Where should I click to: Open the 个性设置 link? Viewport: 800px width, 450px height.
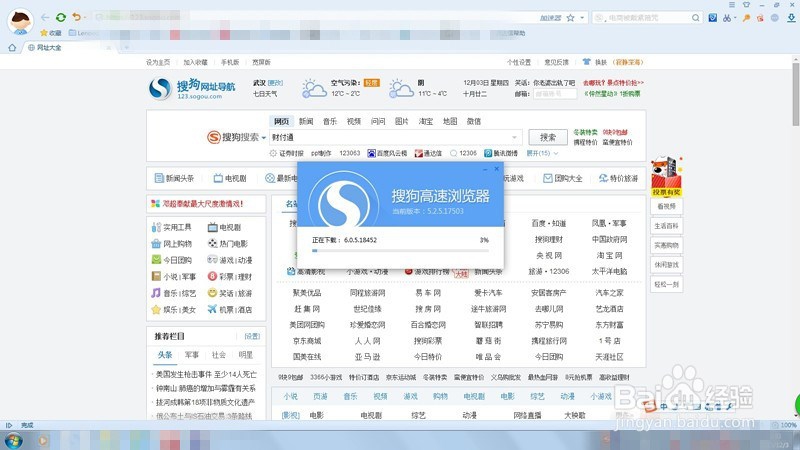click(x=518, y=62)
